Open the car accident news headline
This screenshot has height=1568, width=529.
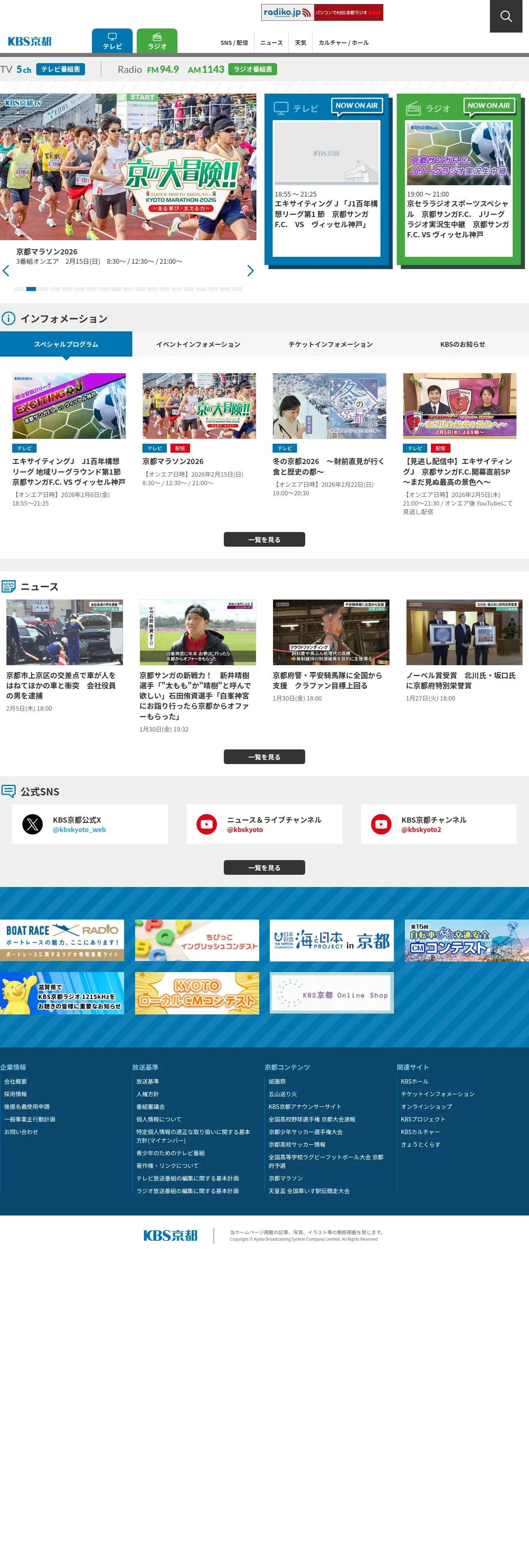click(x=61, y=685)
